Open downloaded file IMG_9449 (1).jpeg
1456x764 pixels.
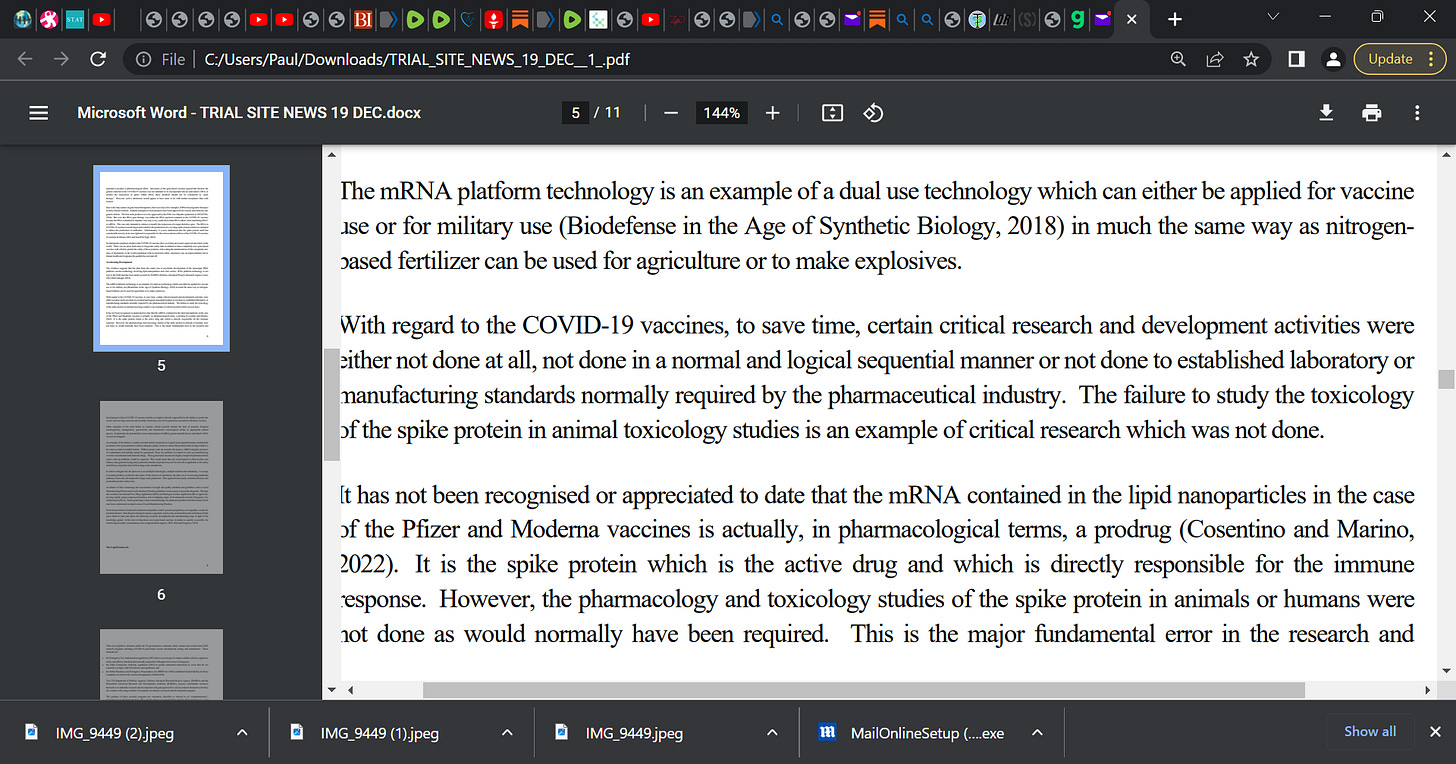pyautogui.click(x=380, y=733)
